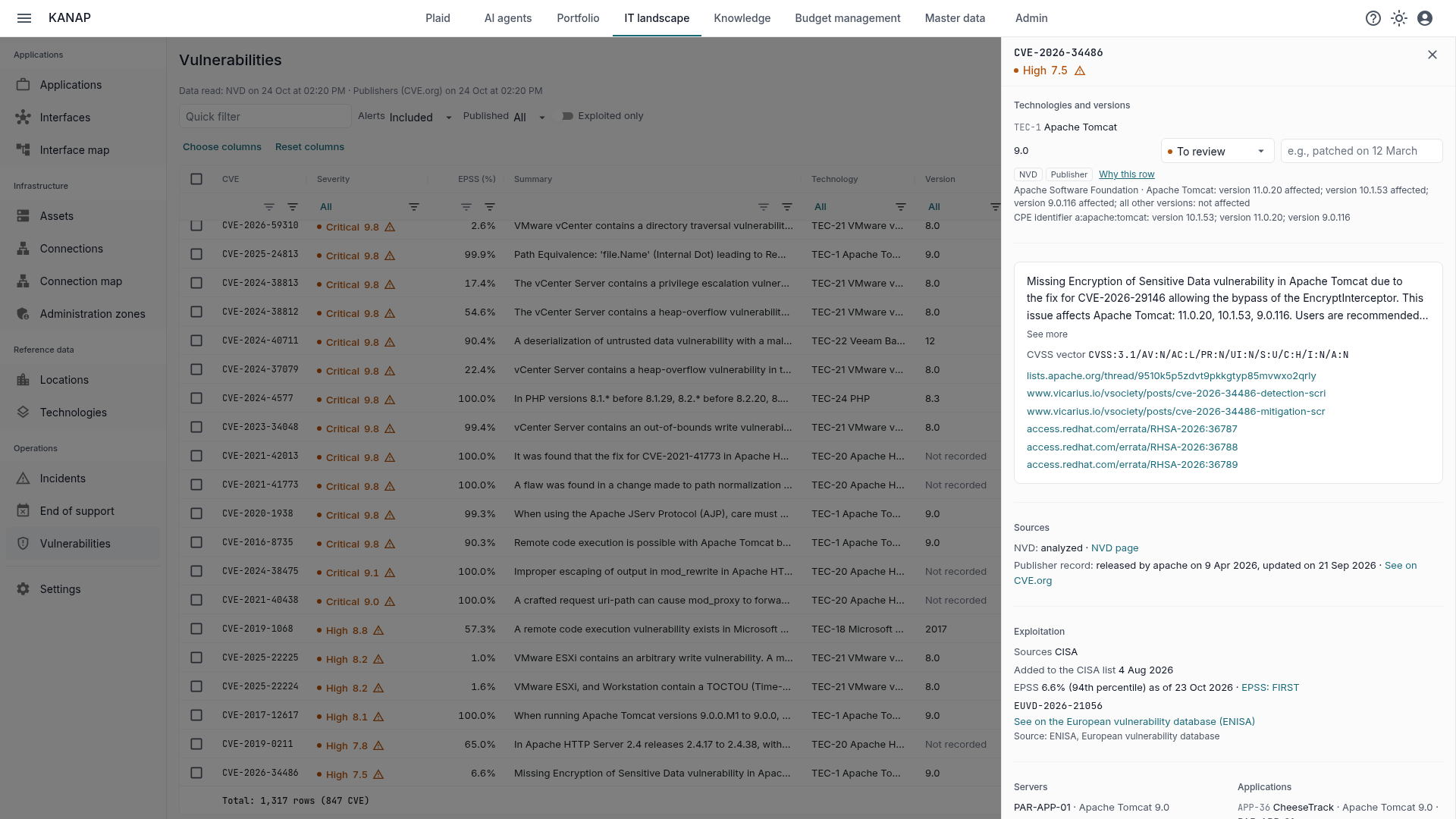Select checkbox for CVE-2020-1938 row
This screenshot has height=819, width=1456.
(x=196, y=513)
